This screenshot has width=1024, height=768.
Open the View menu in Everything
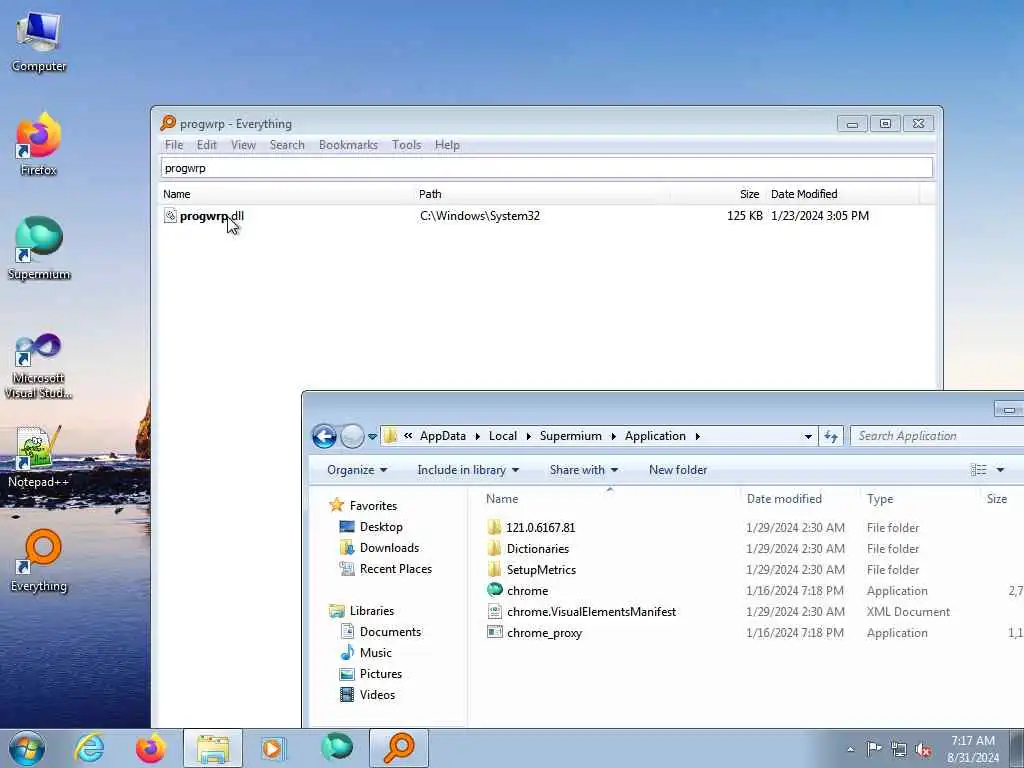pyautogui.click(x=243, y=145)
